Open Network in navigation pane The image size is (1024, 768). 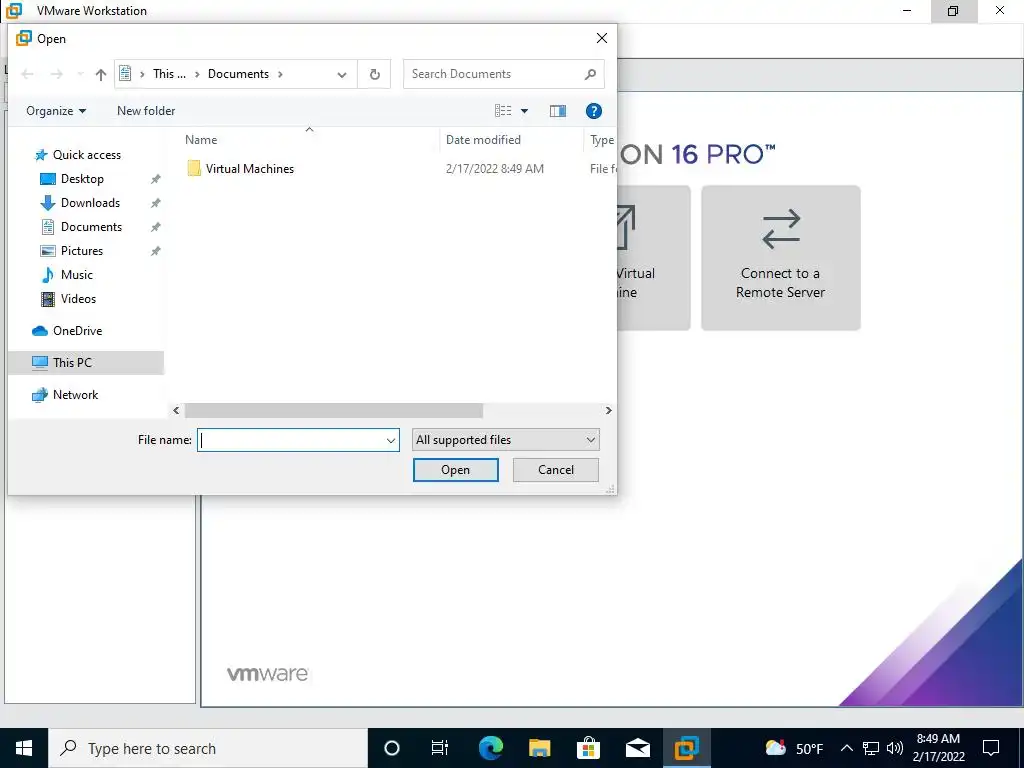click(75, 395)
